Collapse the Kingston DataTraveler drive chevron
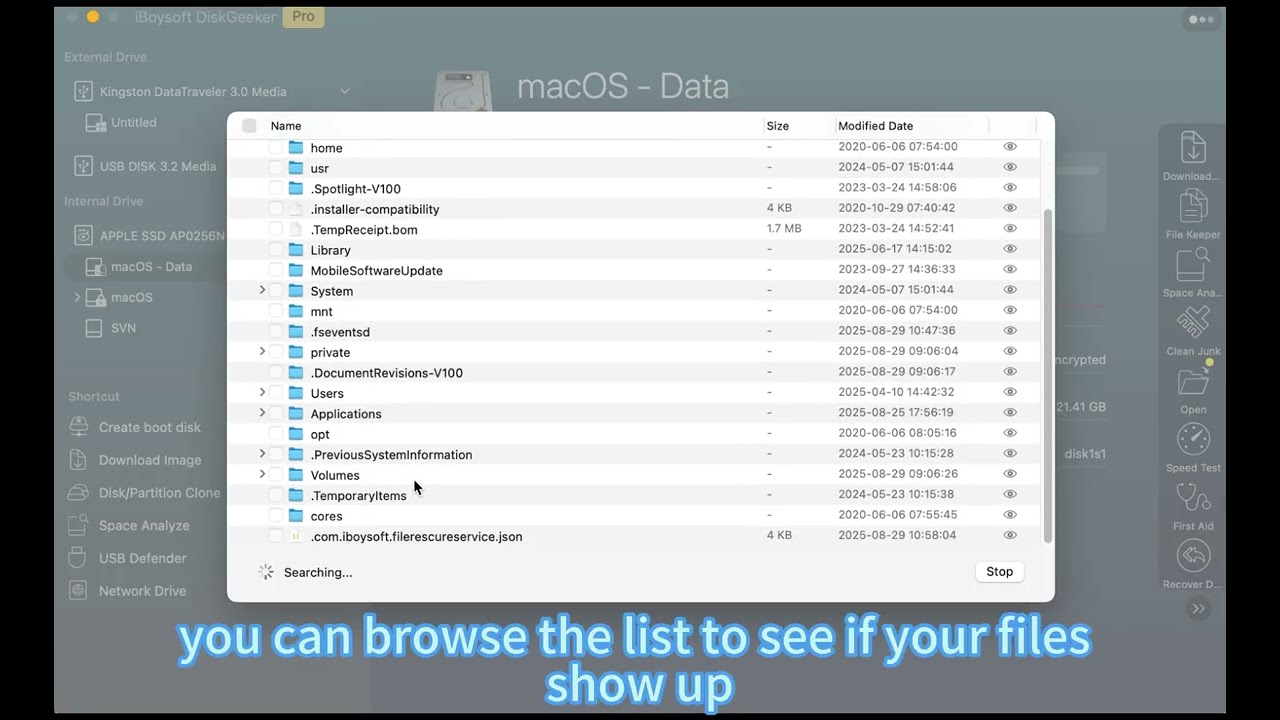1280x720 pixels. click(x=345, y=91)
